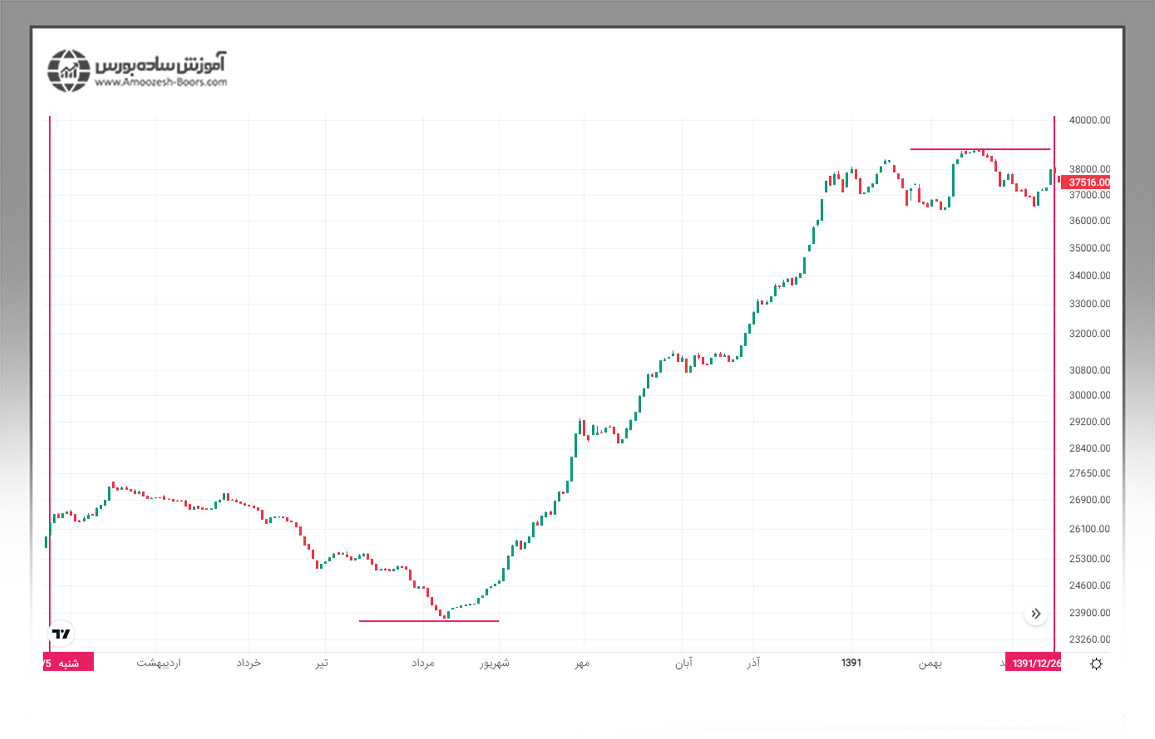Click the chart settings gear icon
Image resolution: width=1155 pixels, height=739 pixels.
point(1096,664)
